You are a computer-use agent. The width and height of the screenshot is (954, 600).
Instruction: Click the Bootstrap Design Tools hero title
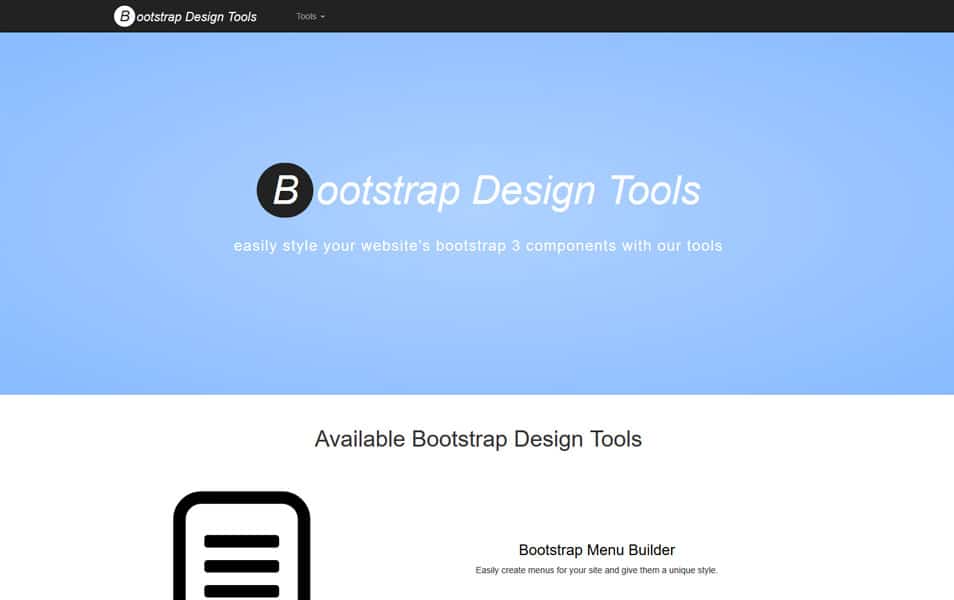pyautogui.click(x=477, y=190)
